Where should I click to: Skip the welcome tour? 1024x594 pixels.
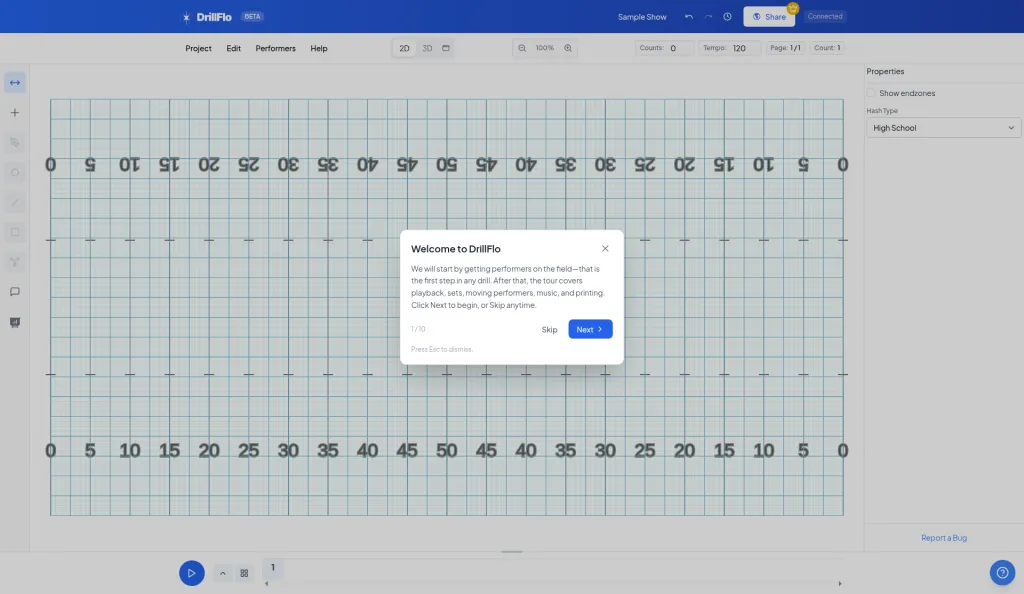549,330
